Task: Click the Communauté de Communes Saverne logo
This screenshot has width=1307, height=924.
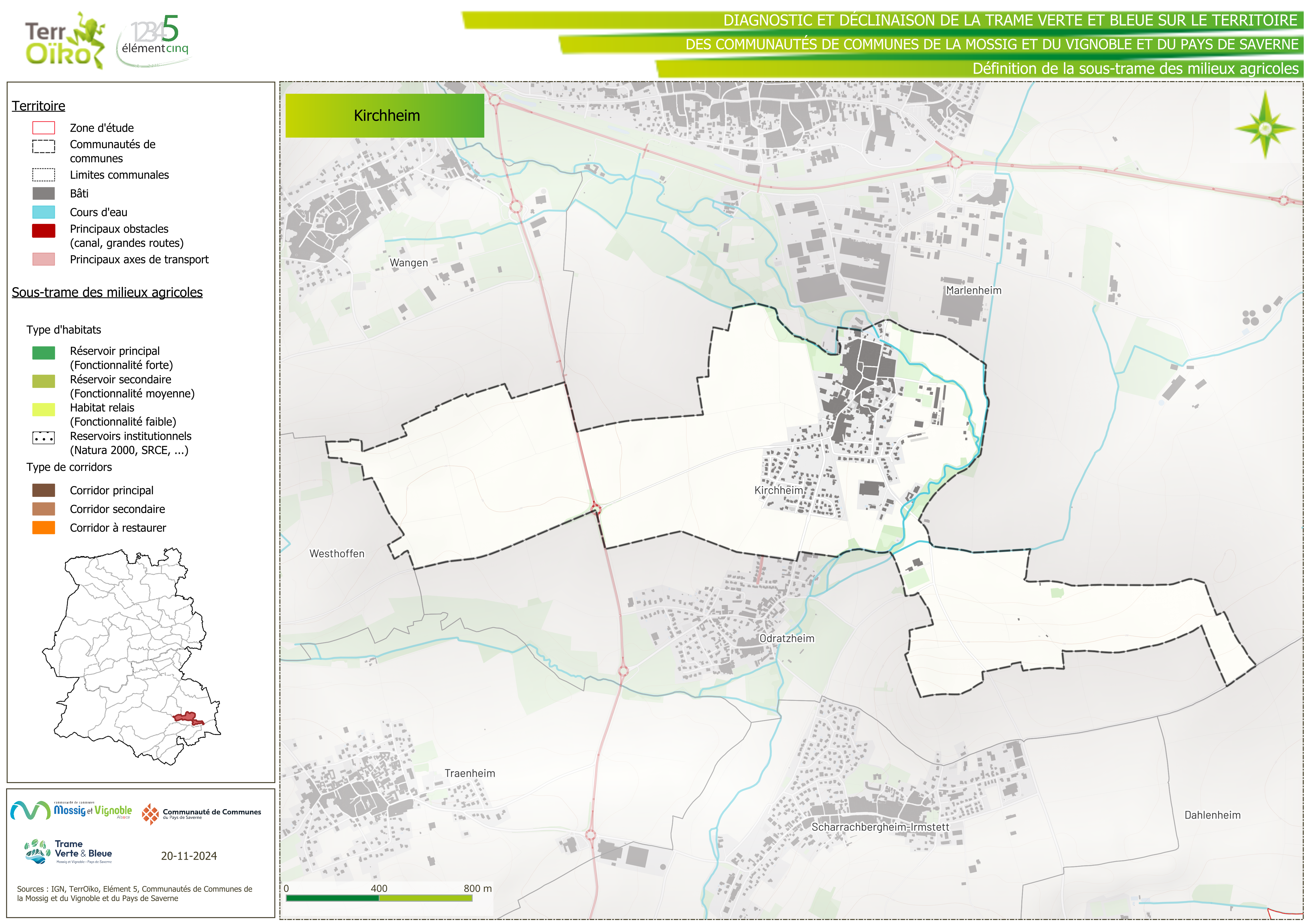Action: (202, 814)
